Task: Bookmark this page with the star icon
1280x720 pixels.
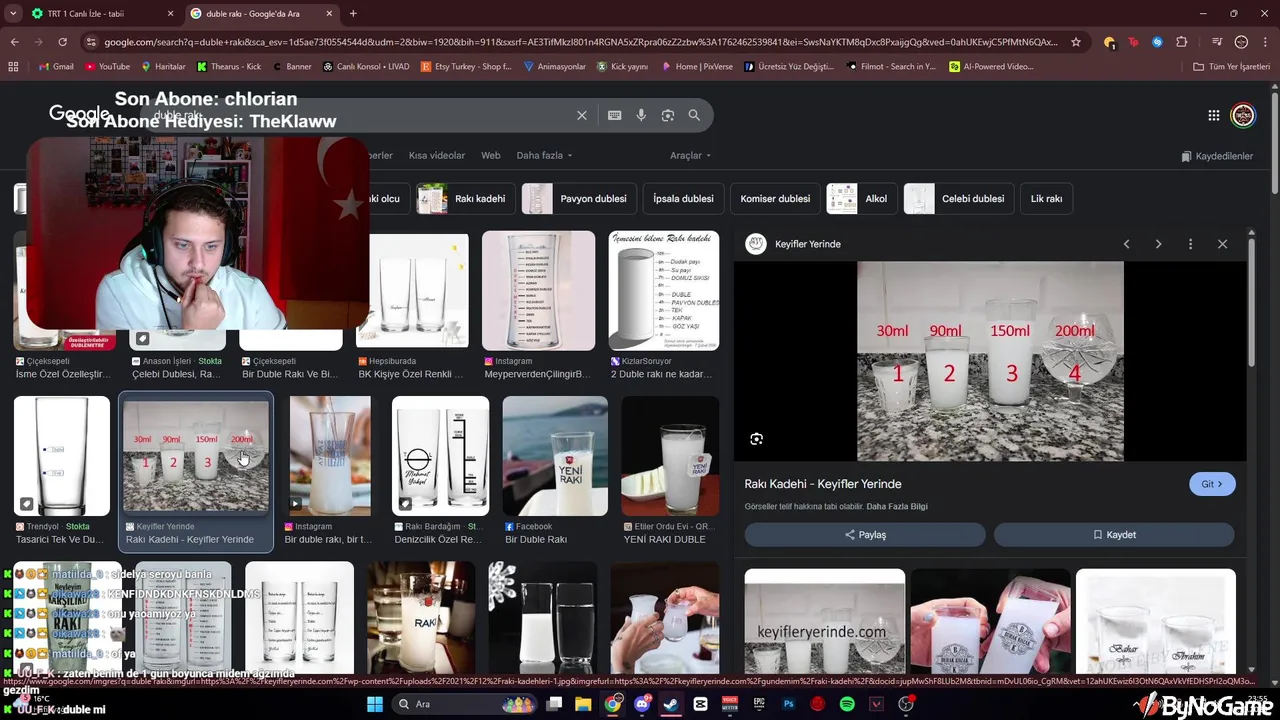Action: coord(1076,42)
